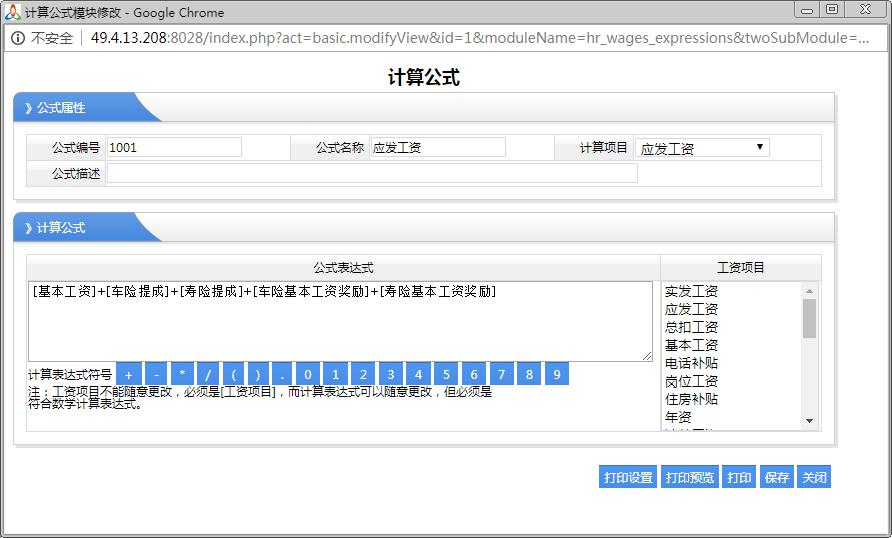This screenshot has height=538, width=892.
Task: Insert the multiplication asterisk symbol
Action: tap(182, 374)
